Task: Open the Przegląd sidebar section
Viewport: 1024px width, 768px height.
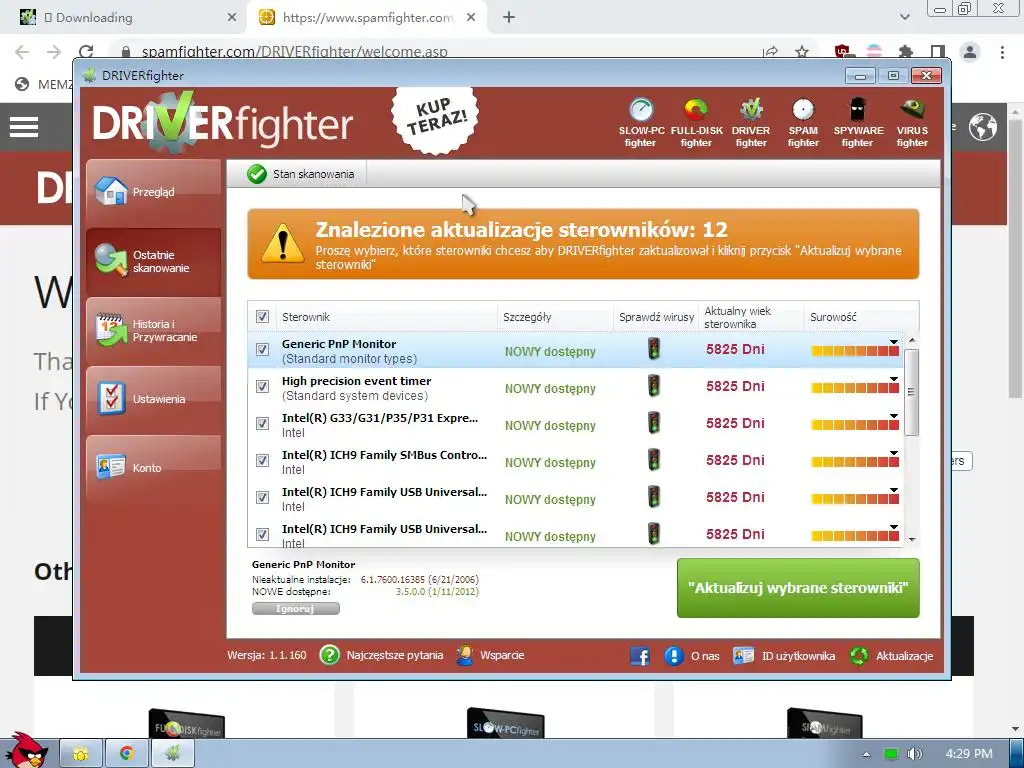Action: coord(153,192)
